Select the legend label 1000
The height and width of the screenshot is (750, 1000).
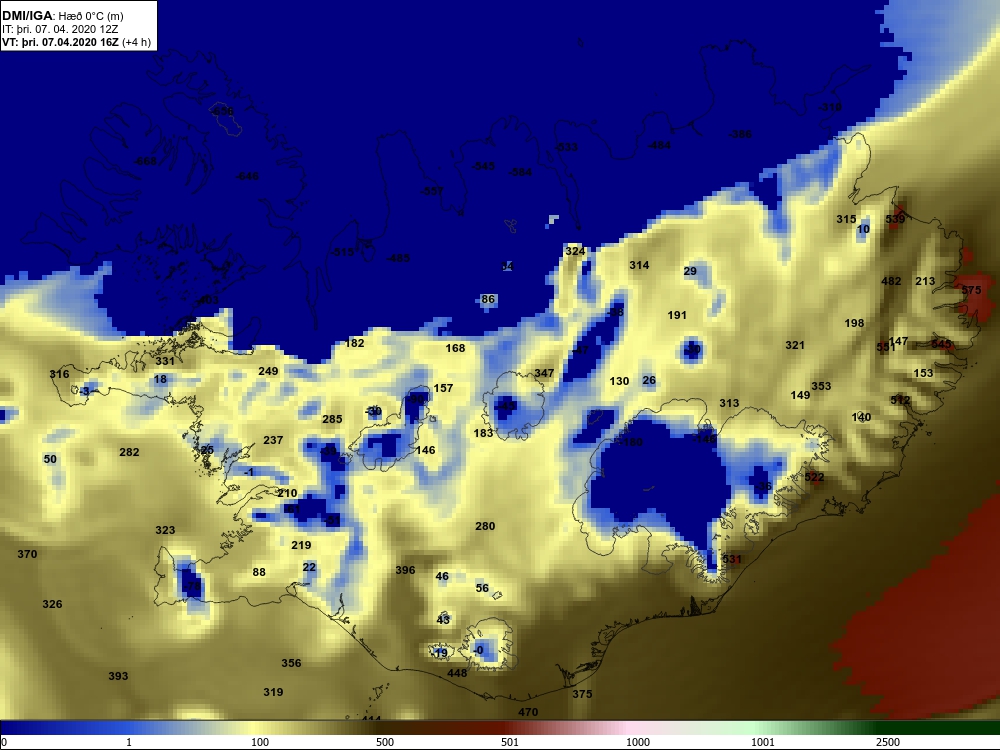(x=637, y=742)
